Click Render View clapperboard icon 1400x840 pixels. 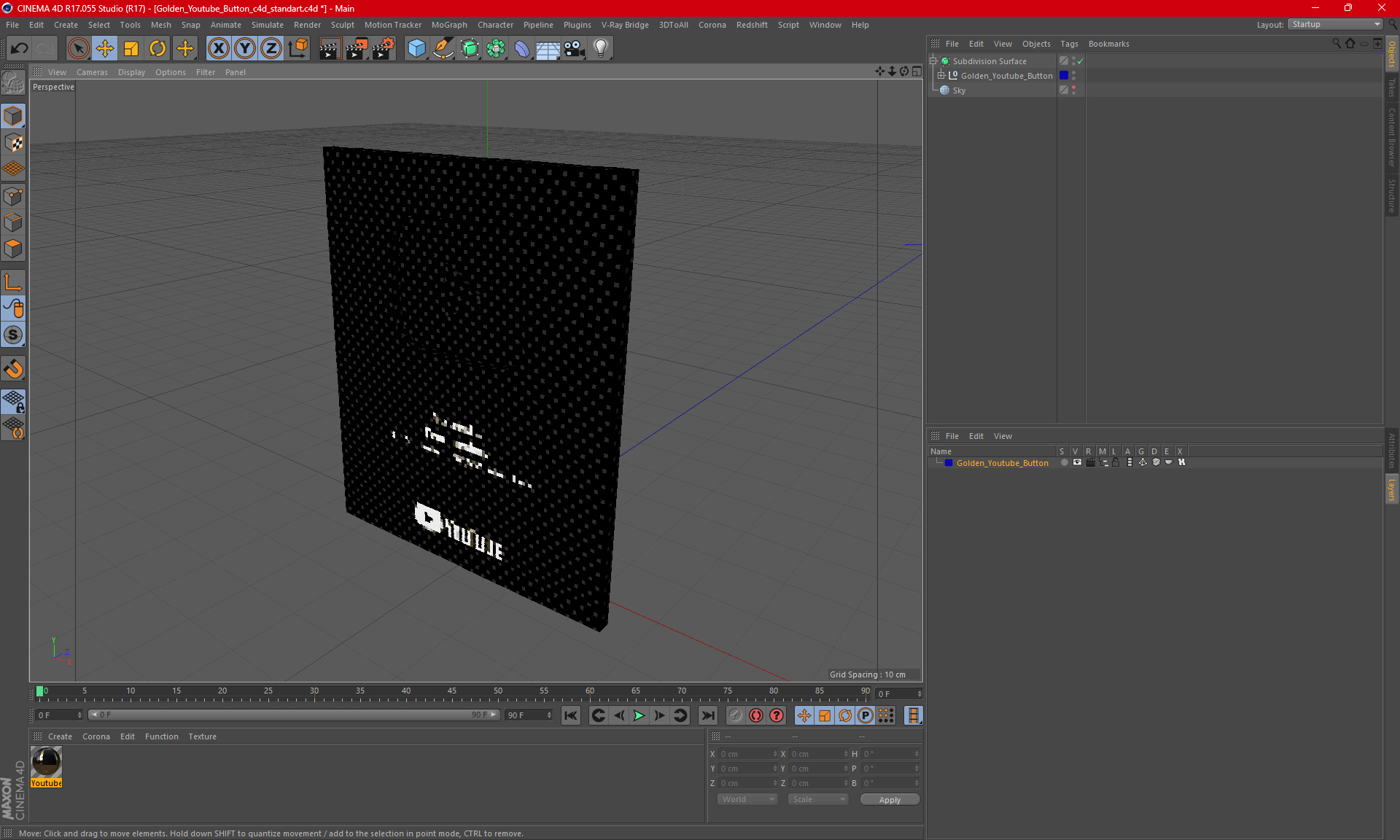pos(330,49)
